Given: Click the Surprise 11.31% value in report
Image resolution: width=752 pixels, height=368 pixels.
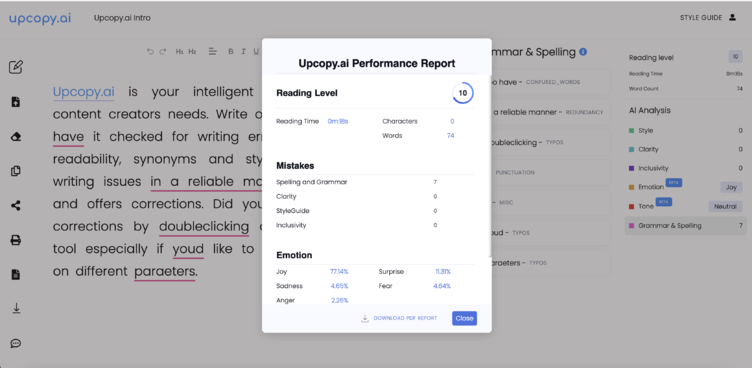Looking at the screenshot, I should 443,272.
